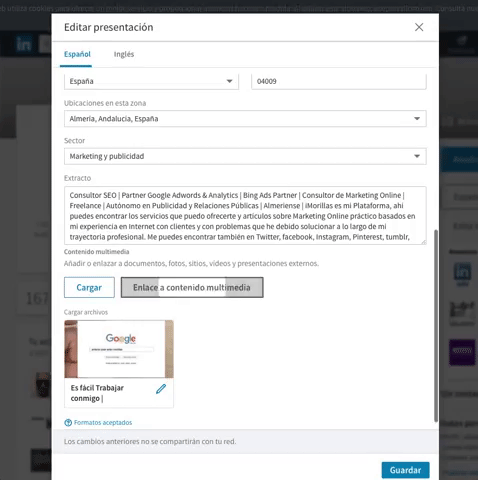Image resolution: width=478 pixels, height=480 pixels.
Task: Click the pencil edit icon on media card
Action: pos(161,389)
